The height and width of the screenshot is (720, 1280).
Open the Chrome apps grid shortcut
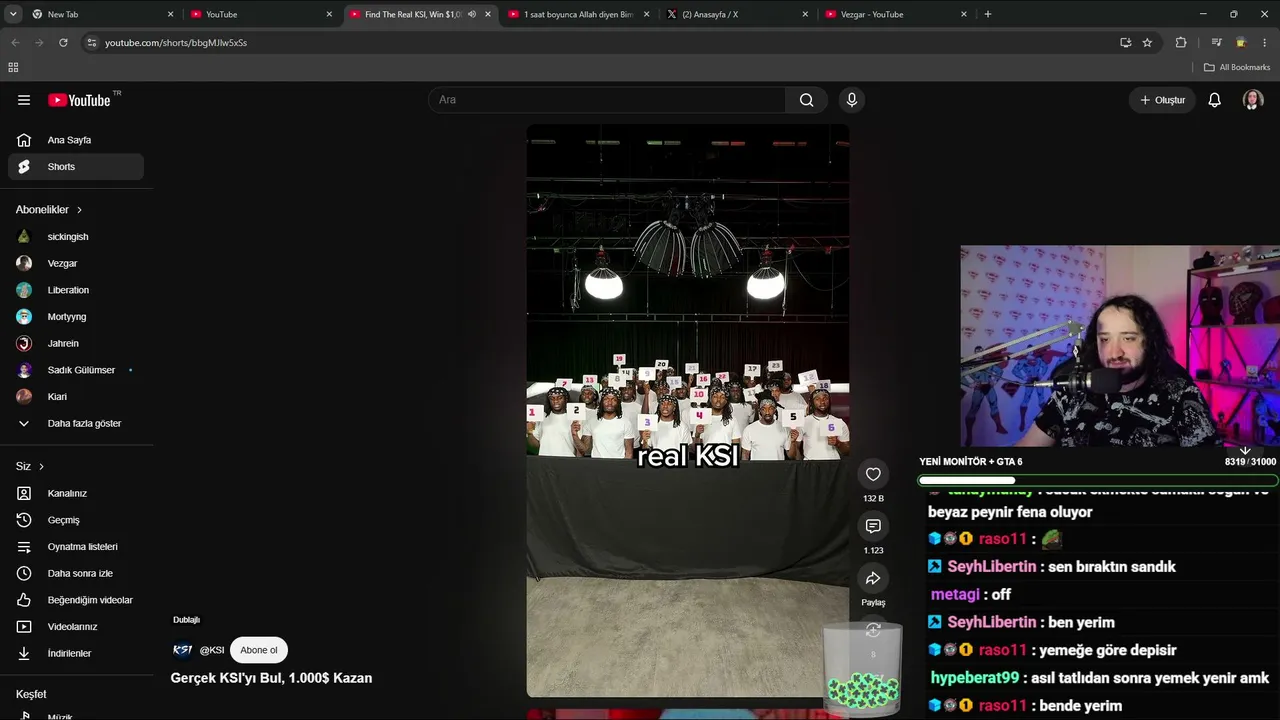pos(13,67)
